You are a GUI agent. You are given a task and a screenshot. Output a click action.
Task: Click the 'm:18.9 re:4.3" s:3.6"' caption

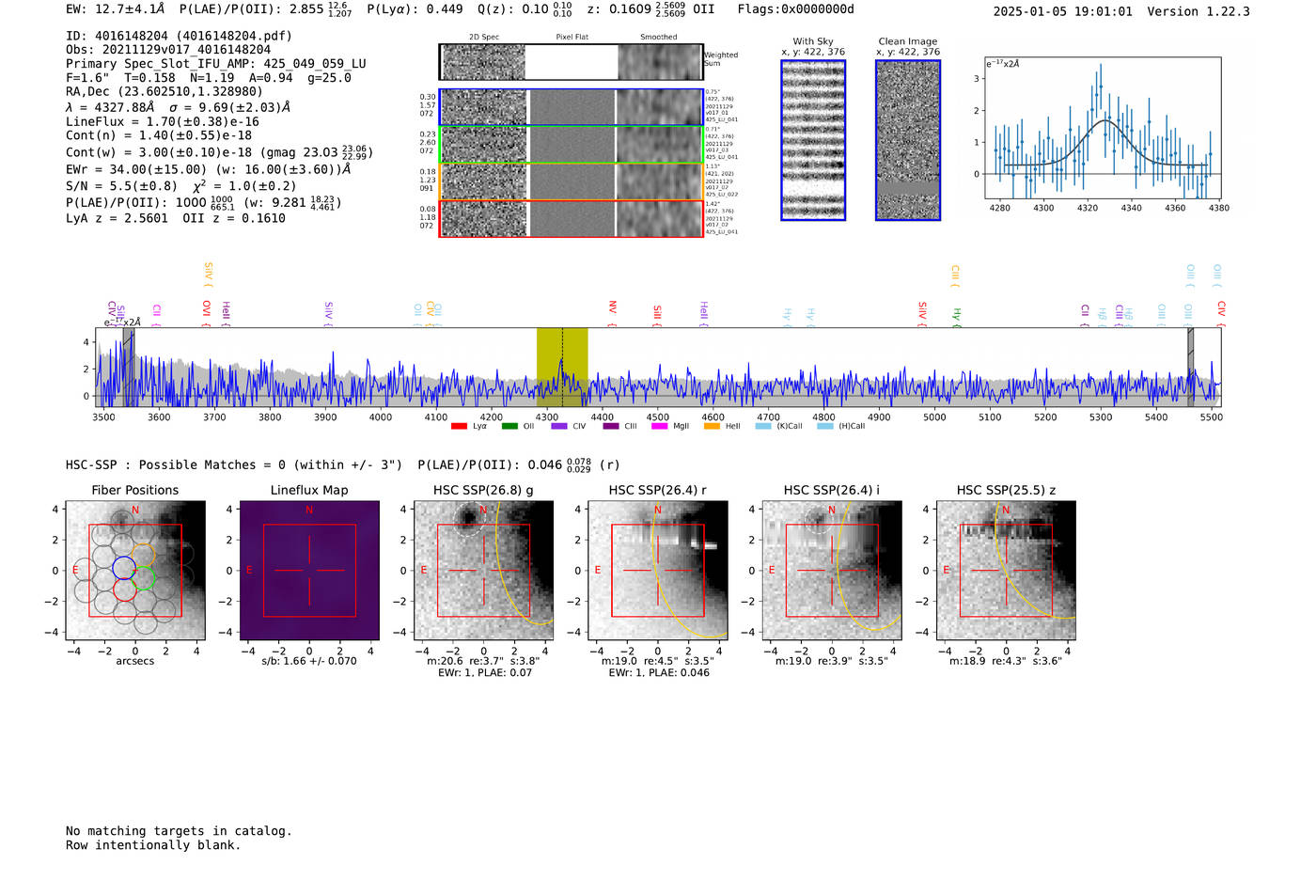(x=1006, y=661)
